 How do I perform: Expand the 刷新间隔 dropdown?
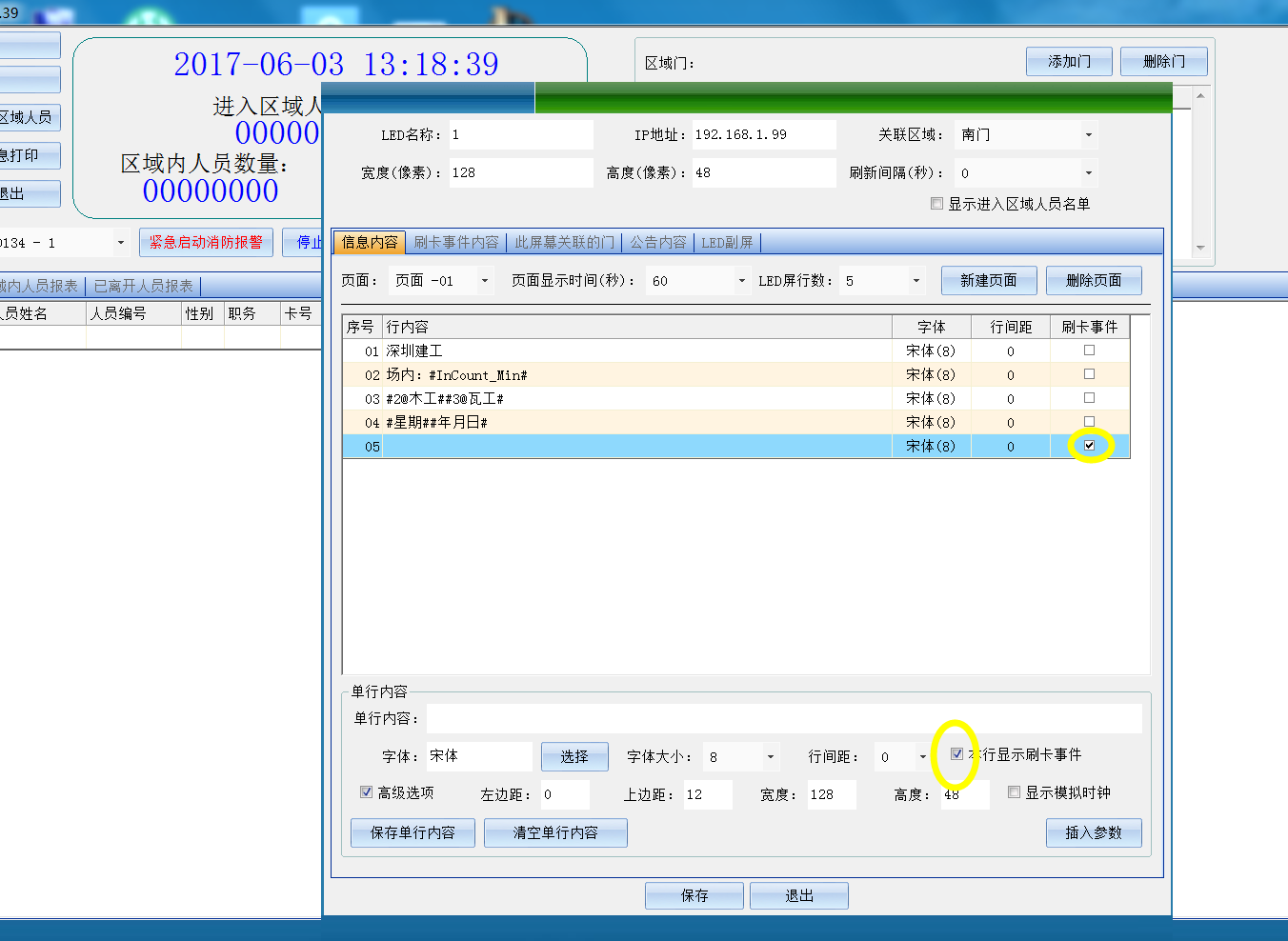pos(1088,173)
